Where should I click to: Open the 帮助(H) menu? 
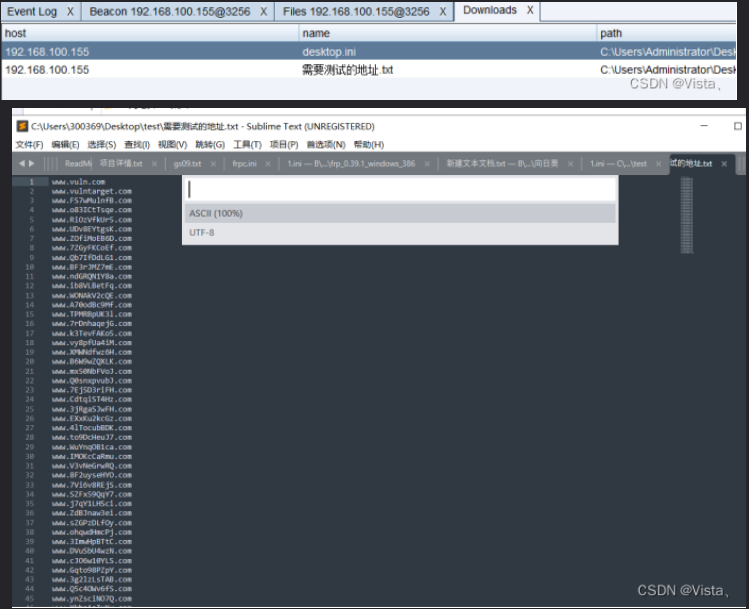pyautogui.click(x=368, y=145)
